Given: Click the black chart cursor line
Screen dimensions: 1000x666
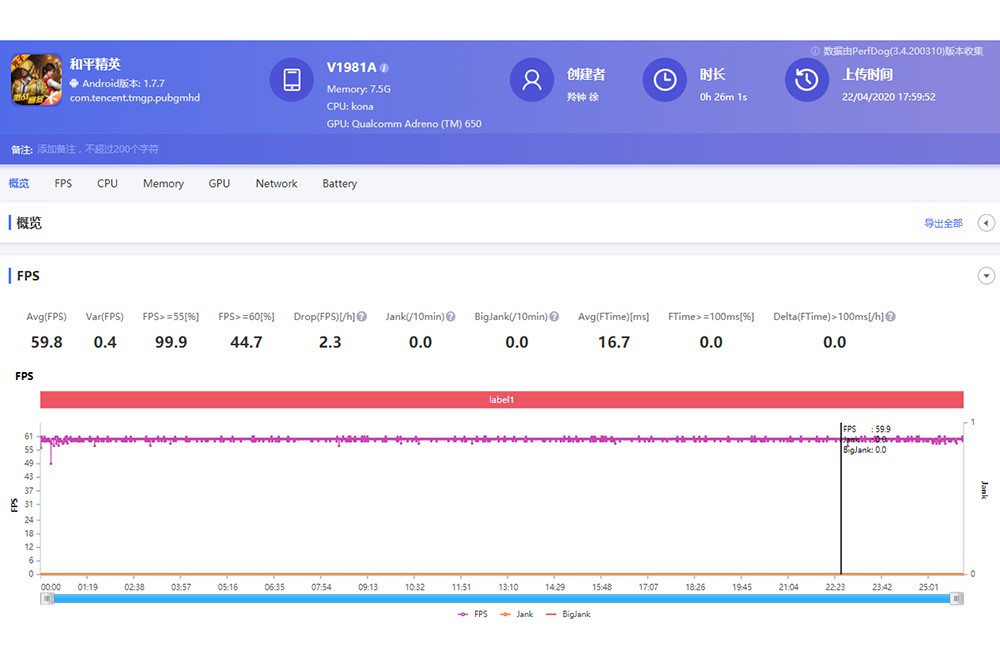Looking at the screenshot, I should pyautogui.click(x=841, y=498).
